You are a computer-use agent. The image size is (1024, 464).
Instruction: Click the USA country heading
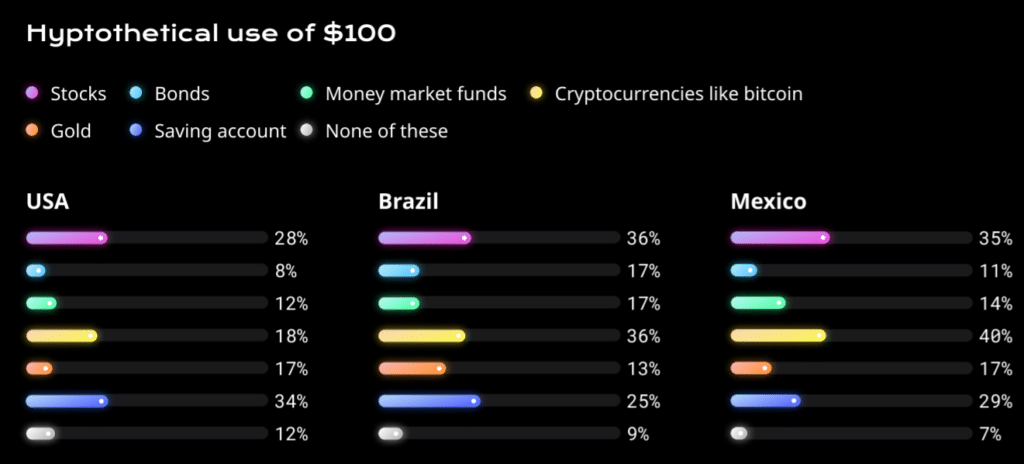click(x=48, y=202)
